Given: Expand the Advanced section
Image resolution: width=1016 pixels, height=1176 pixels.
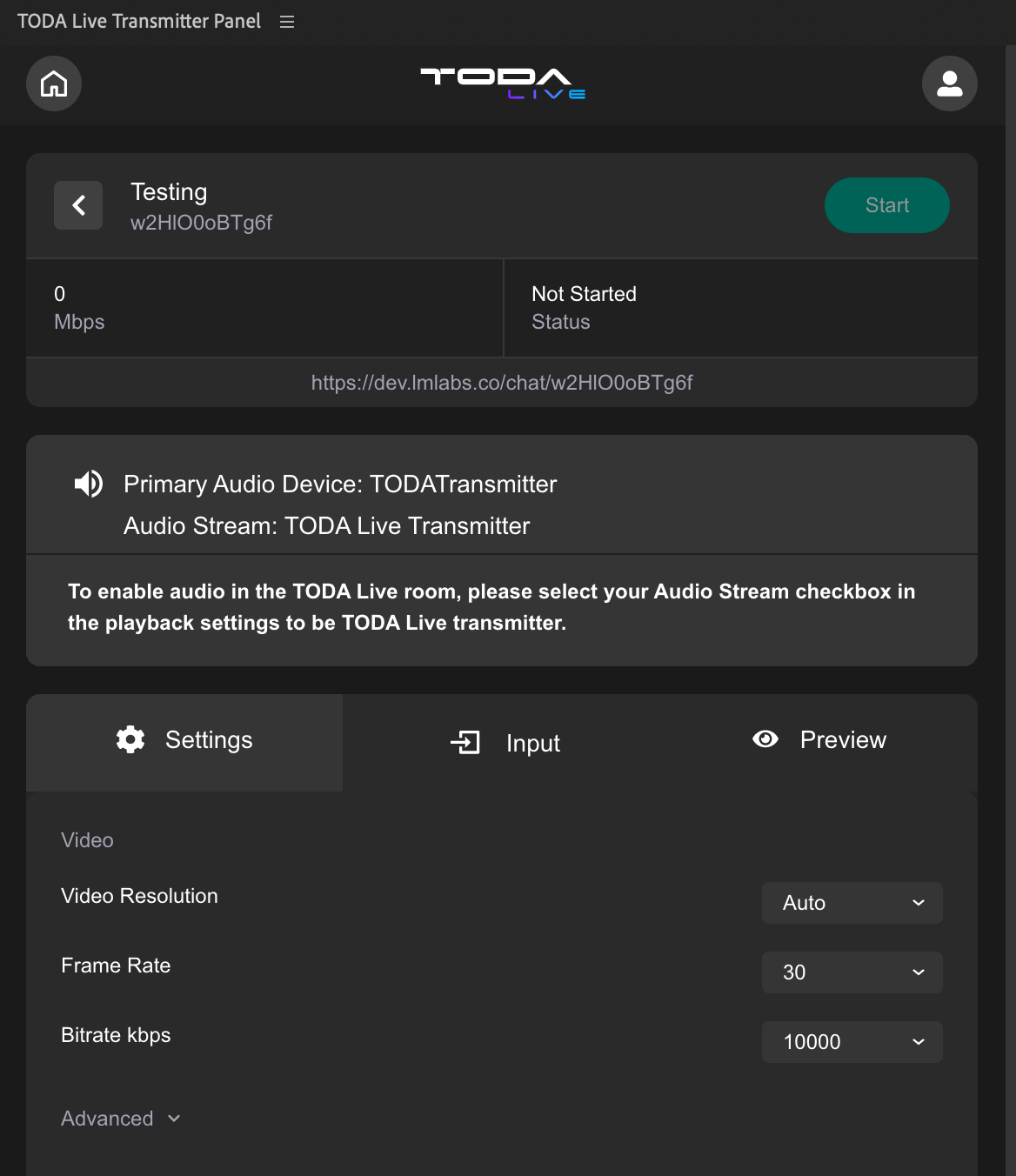Looking at the screenshot, I should (x=121, y=1119).
